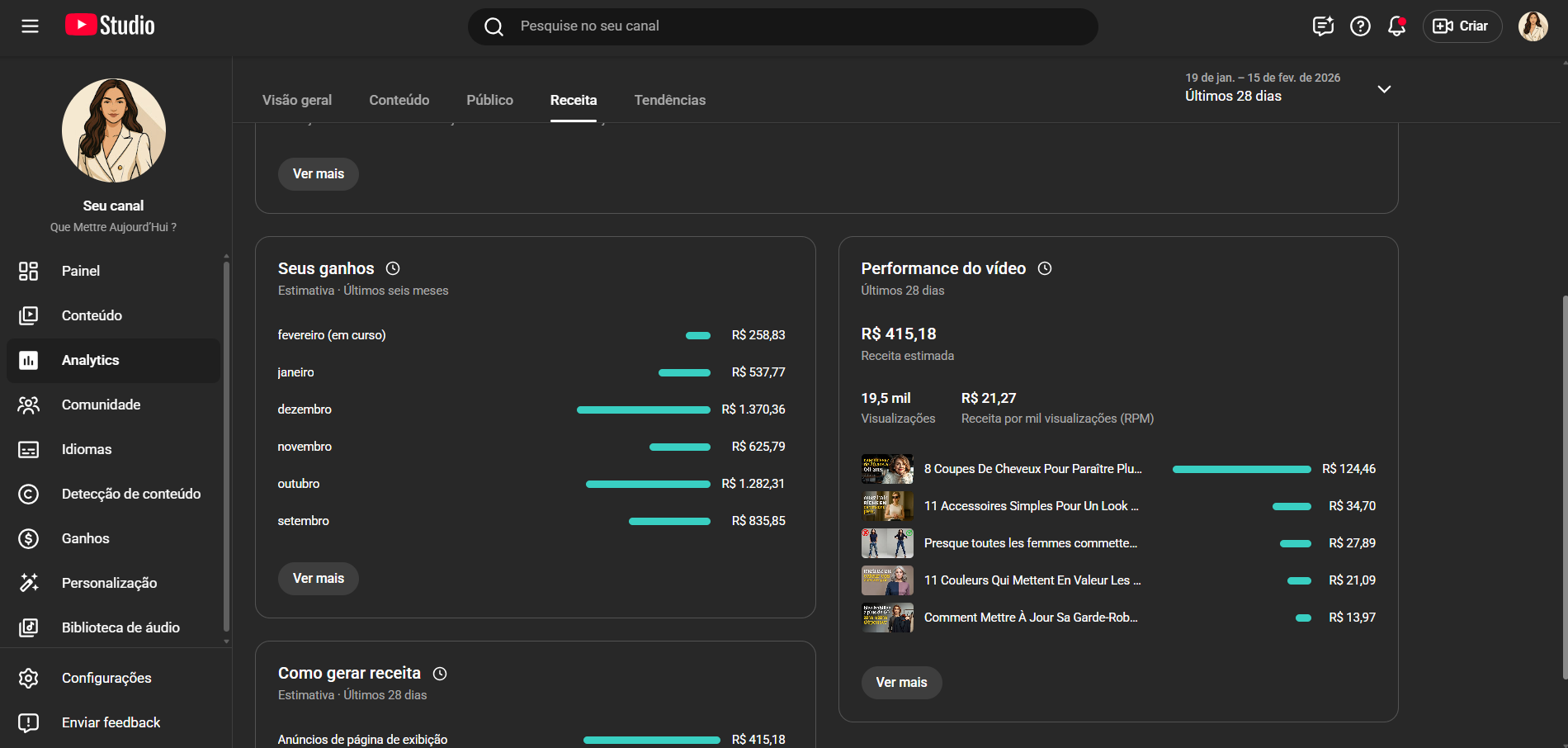1568x748 pixels.
Task: Go to Ganhos in the sidebar
Action: 85,538
